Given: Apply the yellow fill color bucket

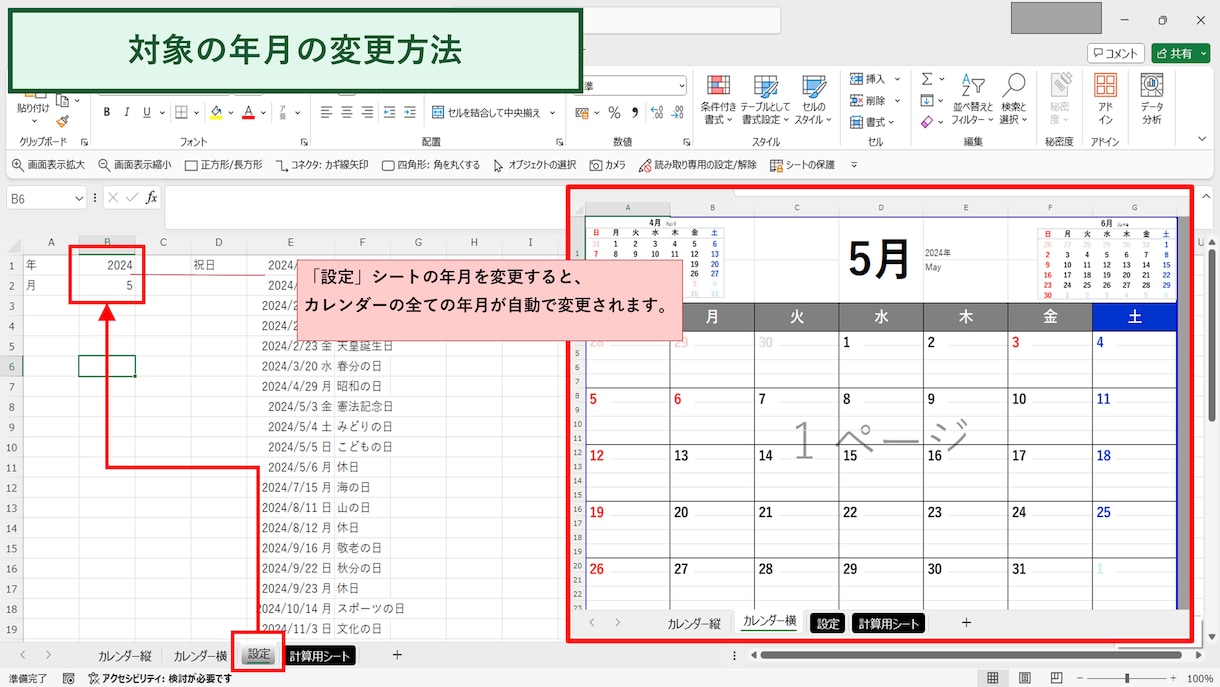Looking at the screenshot, I should 216,112.
